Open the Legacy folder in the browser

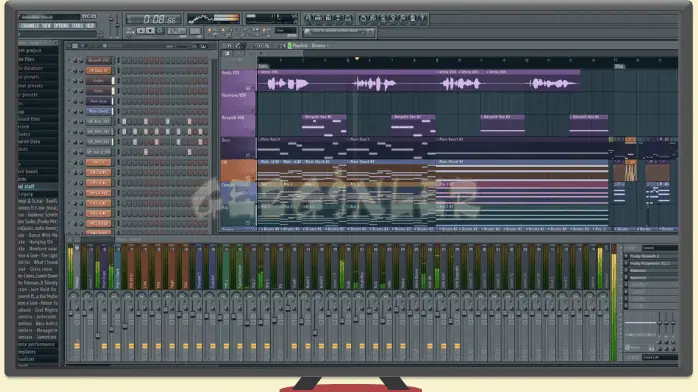tap(37, 194)
